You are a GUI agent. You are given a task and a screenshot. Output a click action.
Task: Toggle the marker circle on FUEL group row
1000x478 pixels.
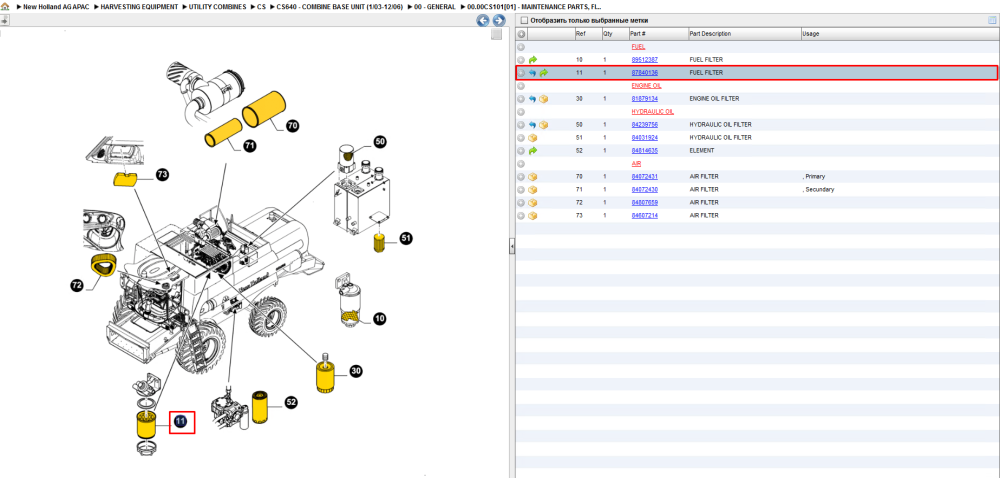coord(521,47)
